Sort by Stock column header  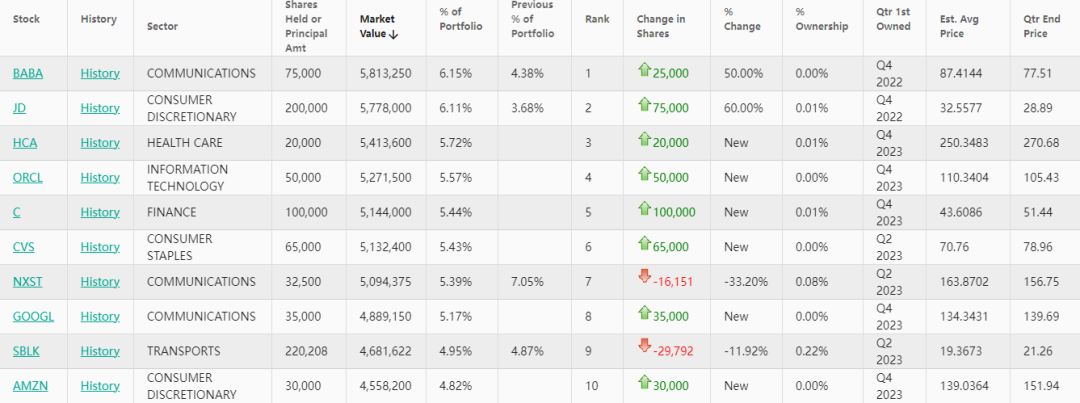coord(26,19)
